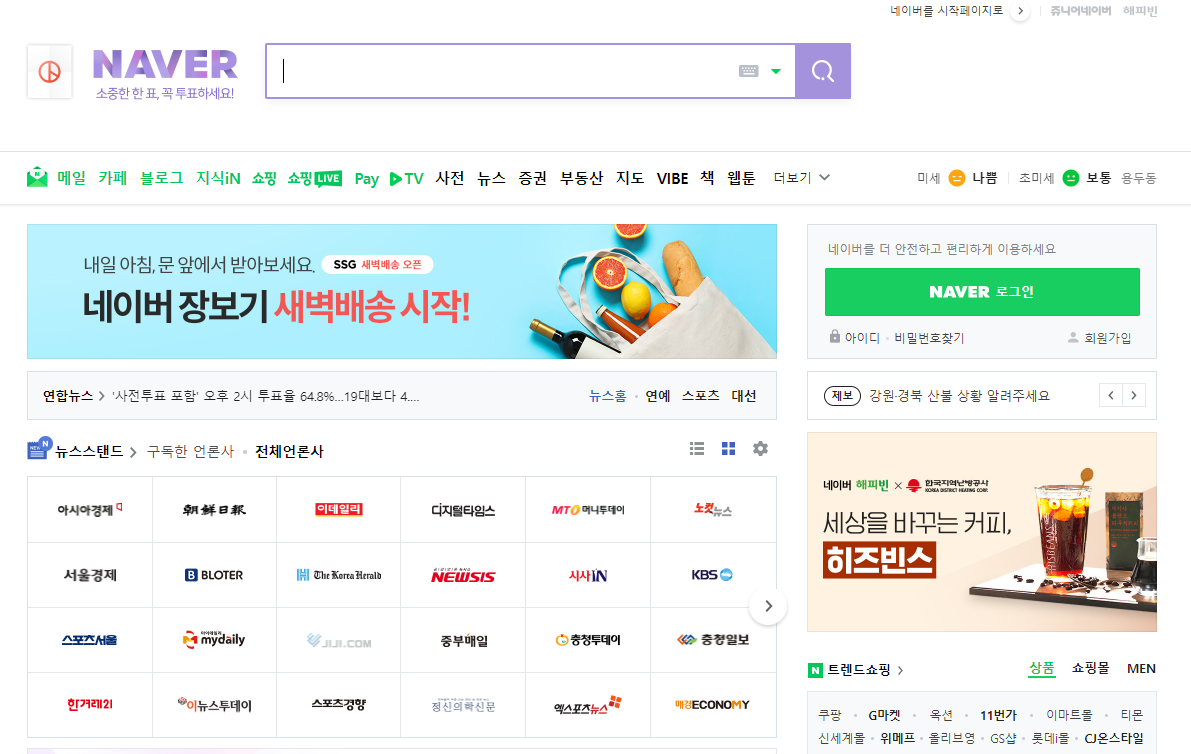The width and height of the screenshot is (1191, 754).
Task: Click the NAVER logo
Action: tap(165, 65)
